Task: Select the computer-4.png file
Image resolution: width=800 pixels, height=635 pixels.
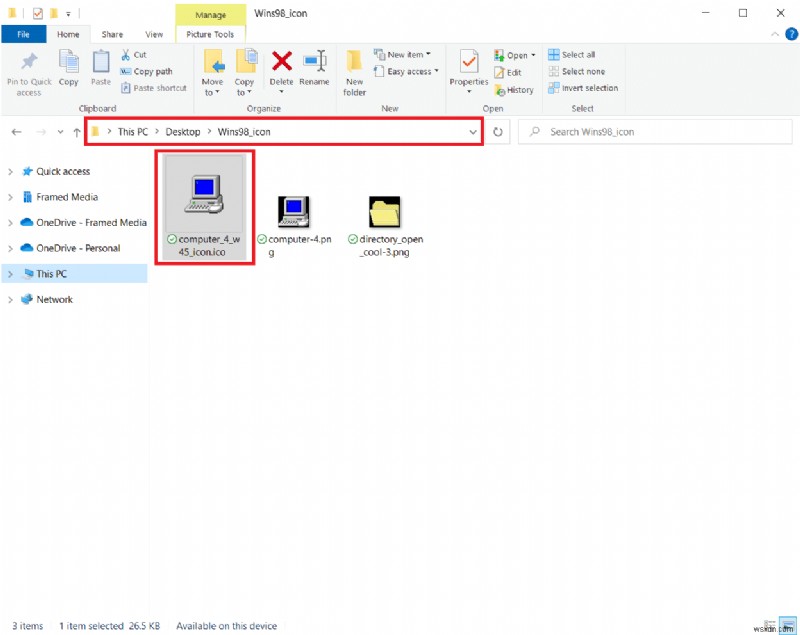Action: point(294,225)
